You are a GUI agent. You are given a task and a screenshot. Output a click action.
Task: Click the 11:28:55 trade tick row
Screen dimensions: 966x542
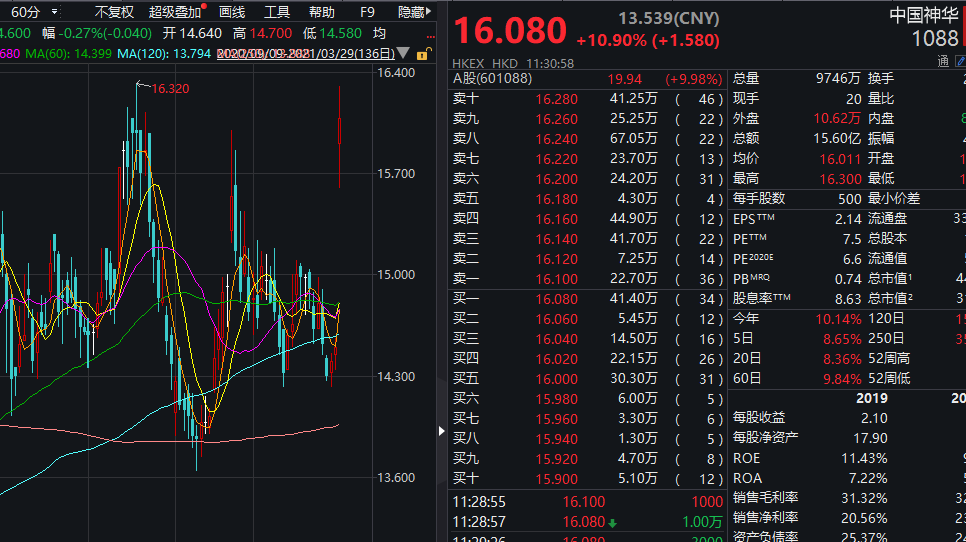pos(588,502)
